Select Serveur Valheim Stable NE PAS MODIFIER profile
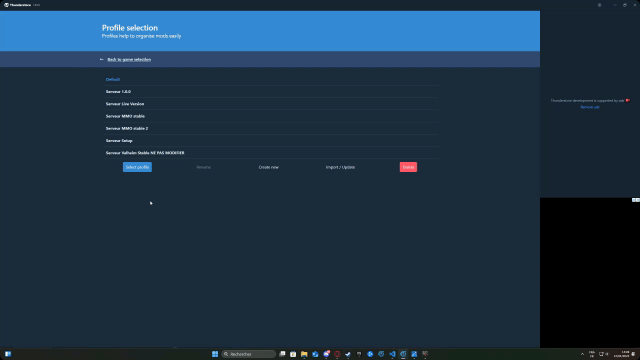 coord(270,153)
